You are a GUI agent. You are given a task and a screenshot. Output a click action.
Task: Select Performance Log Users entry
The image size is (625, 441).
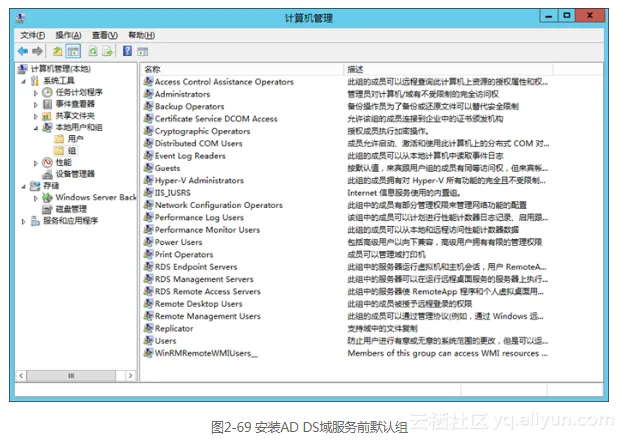tap(199, 217)
